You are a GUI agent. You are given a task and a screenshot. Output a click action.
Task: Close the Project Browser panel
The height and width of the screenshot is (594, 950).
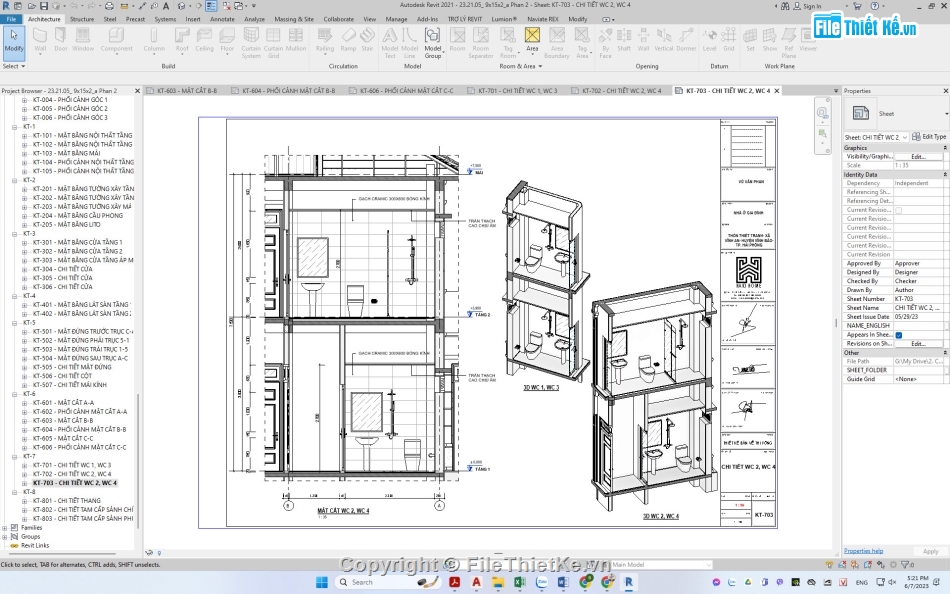pyautogui.click(x=137, y=91)
